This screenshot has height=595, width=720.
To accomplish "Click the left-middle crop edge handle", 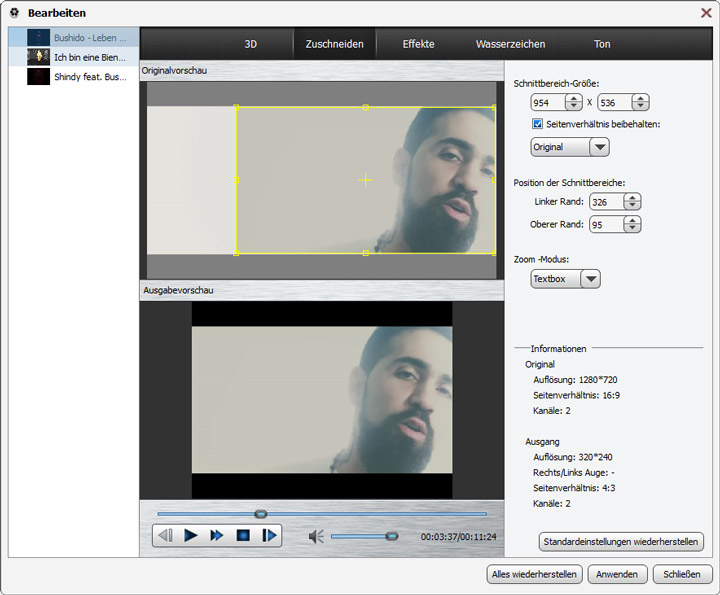I will click(236, 180).
